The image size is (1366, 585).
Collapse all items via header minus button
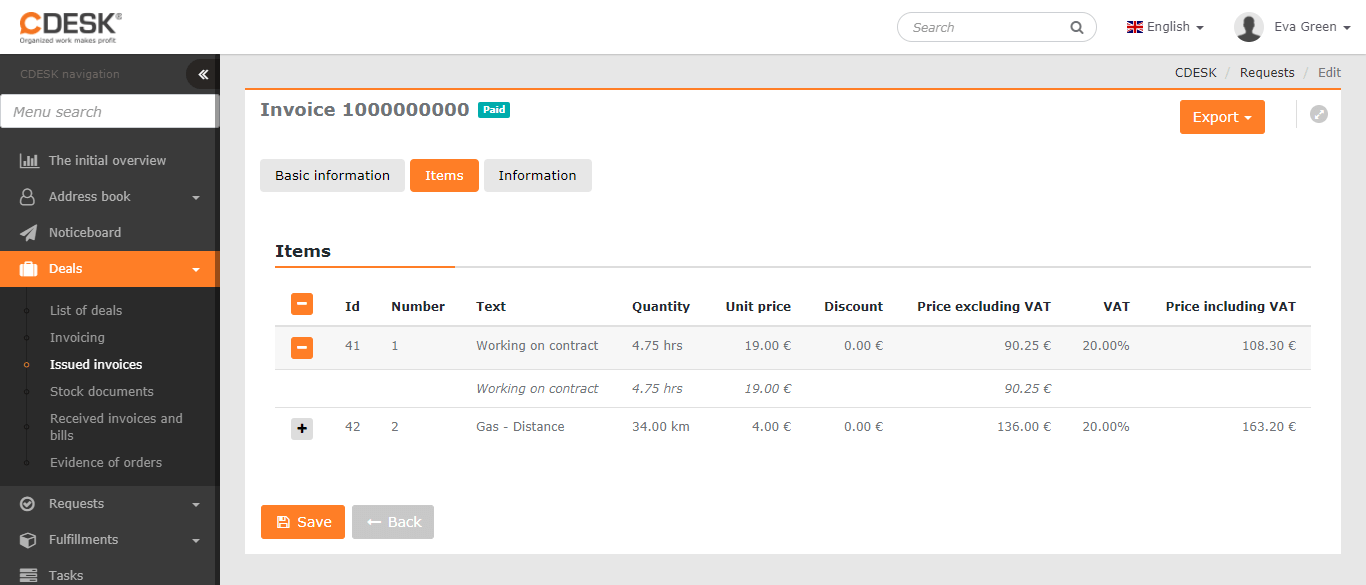(302, 304)
